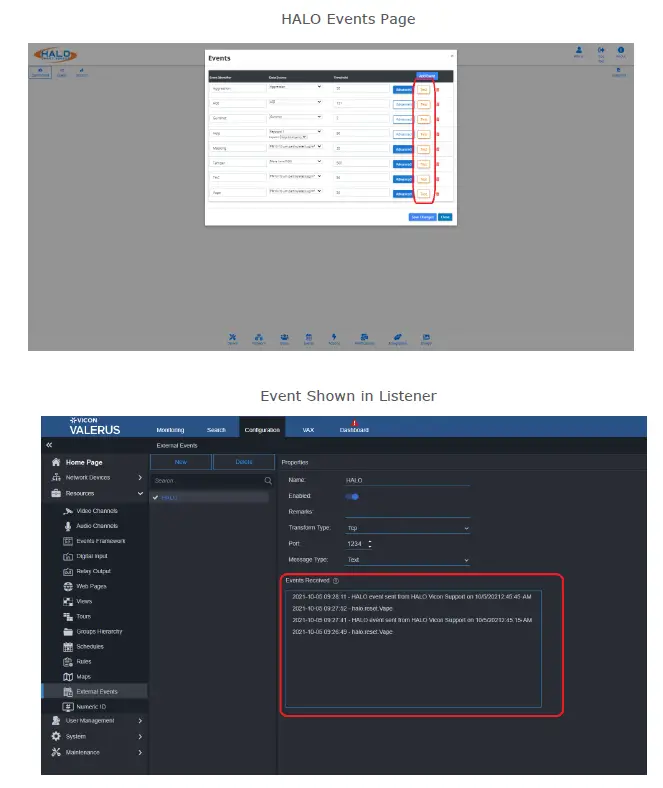Click Save Changes in Events dialog
Image resolution: width=663 pixels, height=788 pixels.
click(x=422, y=217)
